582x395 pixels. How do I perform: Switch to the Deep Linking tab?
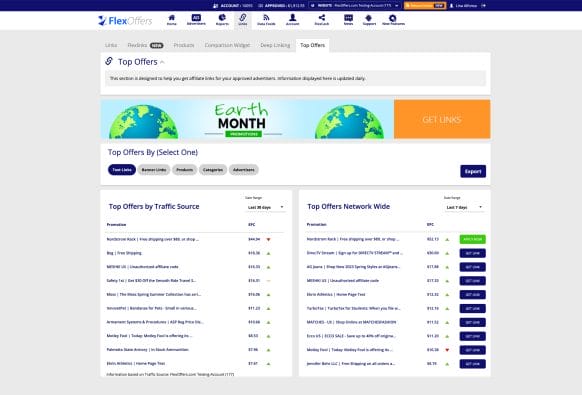click(x=275, y=45)
